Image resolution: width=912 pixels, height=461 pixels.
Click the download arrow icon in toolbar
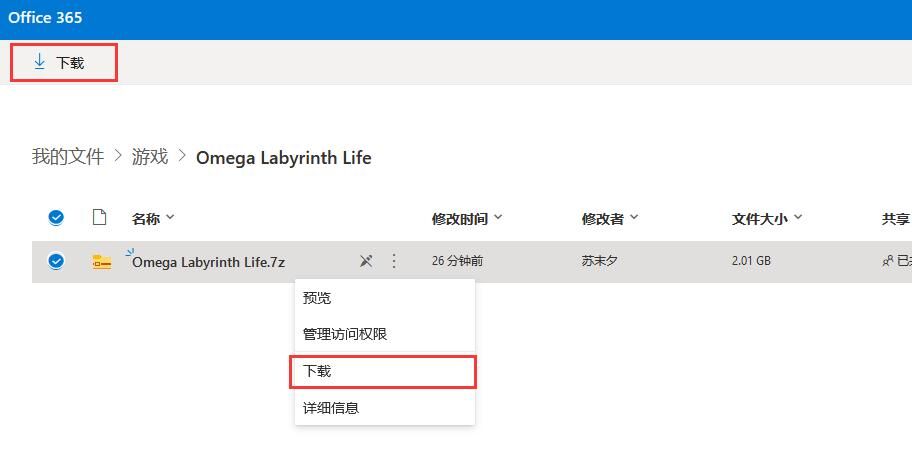tap(40, 62)
